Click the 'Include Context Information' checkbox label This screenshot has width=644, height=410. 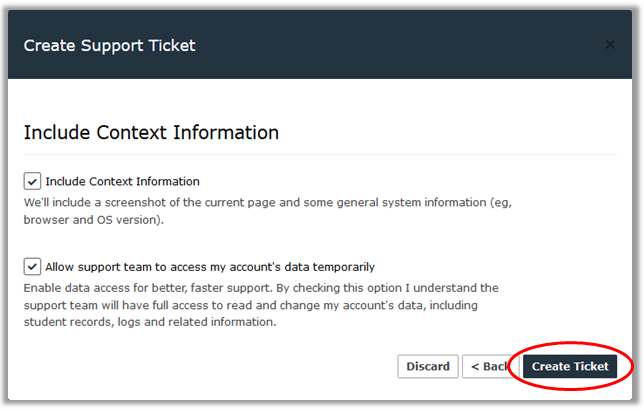(x=122, y=181)
